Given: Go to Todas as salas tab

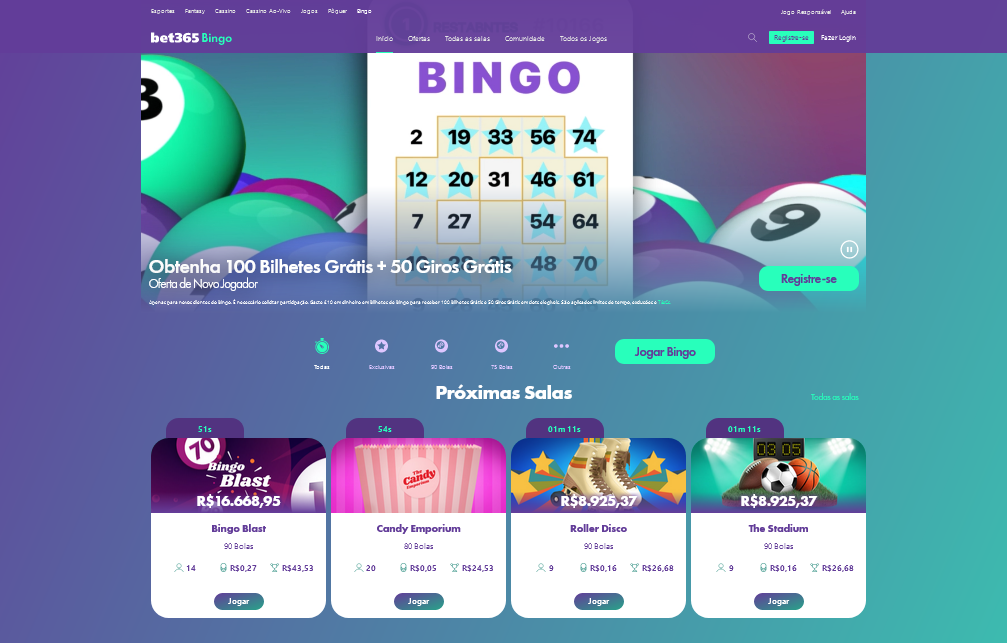Looking at the screenshot, I should pyautogui.click(x=467, y=39).
